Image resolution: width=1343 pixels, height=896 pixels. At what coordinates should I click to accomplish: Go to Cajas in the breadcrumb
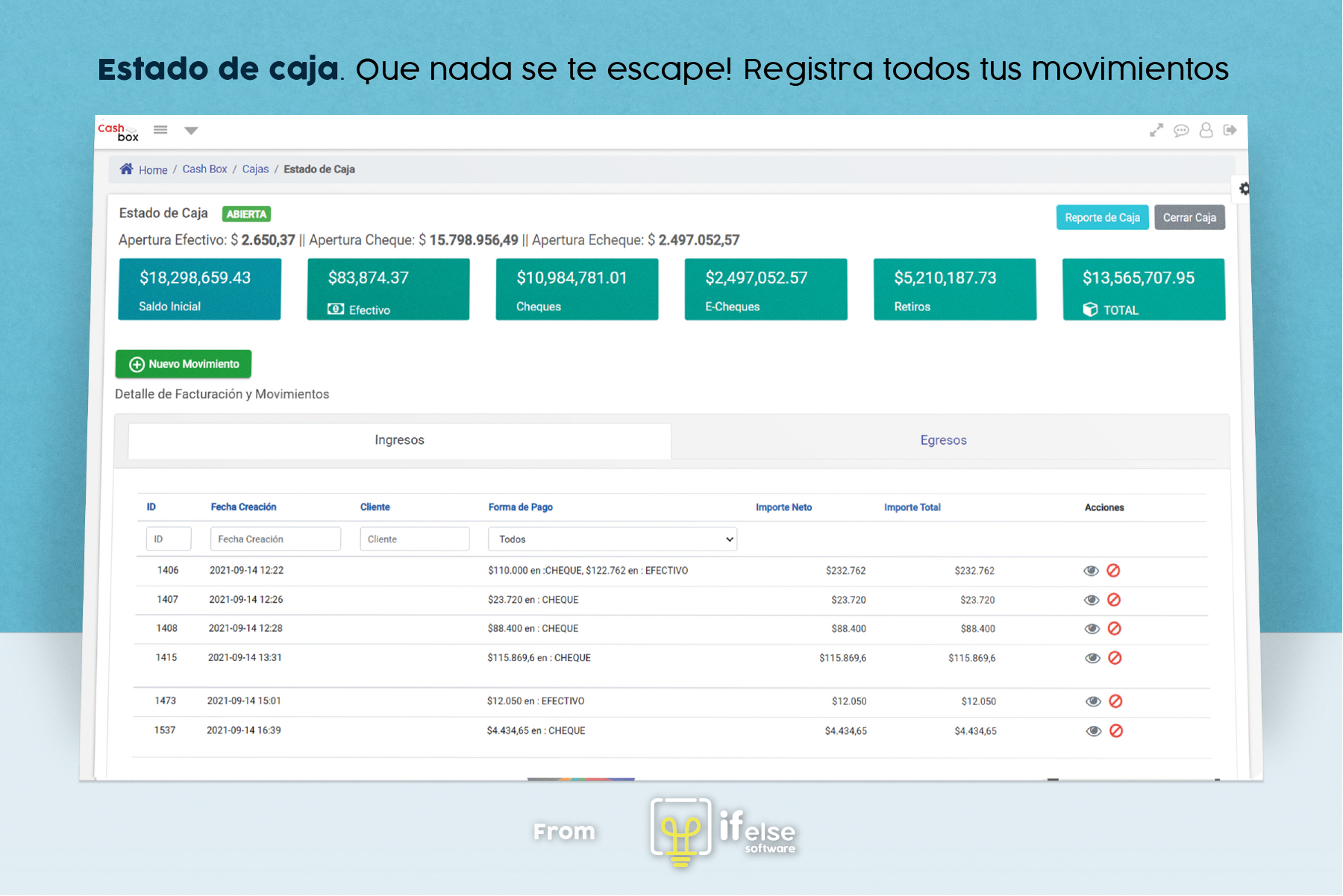point(255,169)
